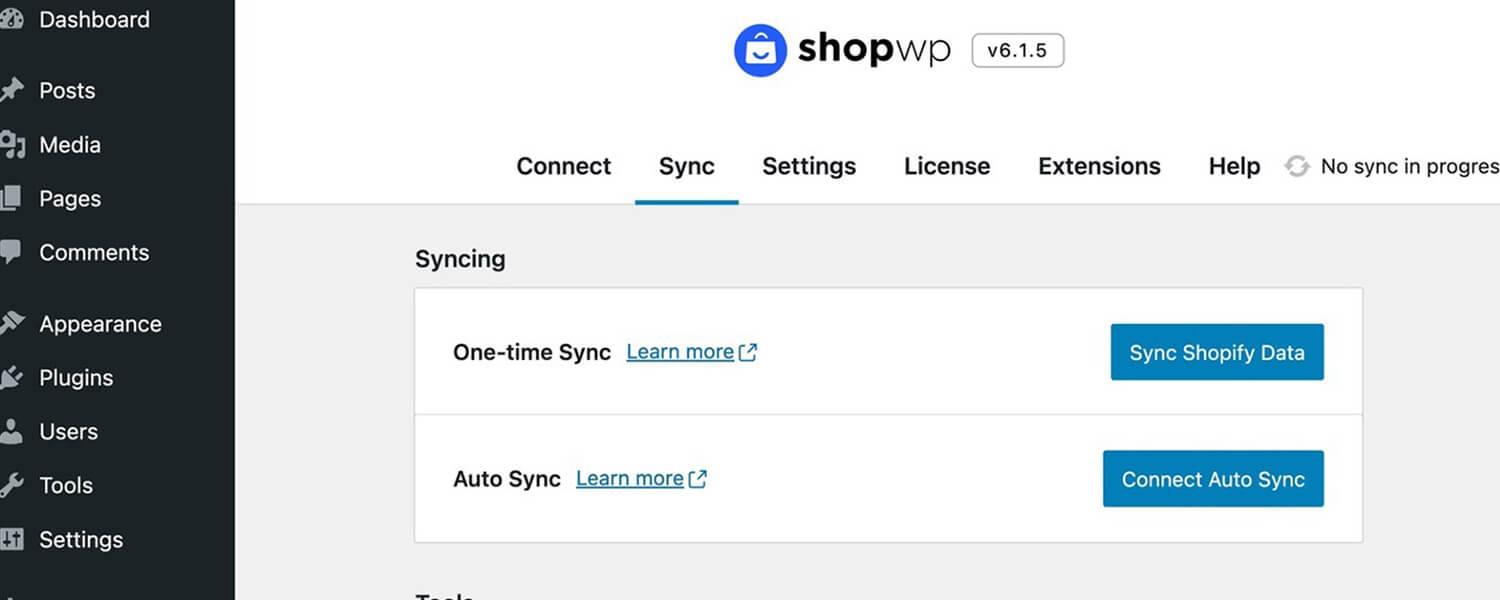The image size is (1500, 600).
Task: Click the 'One-time Sync' label
Action: pos(532,352)
